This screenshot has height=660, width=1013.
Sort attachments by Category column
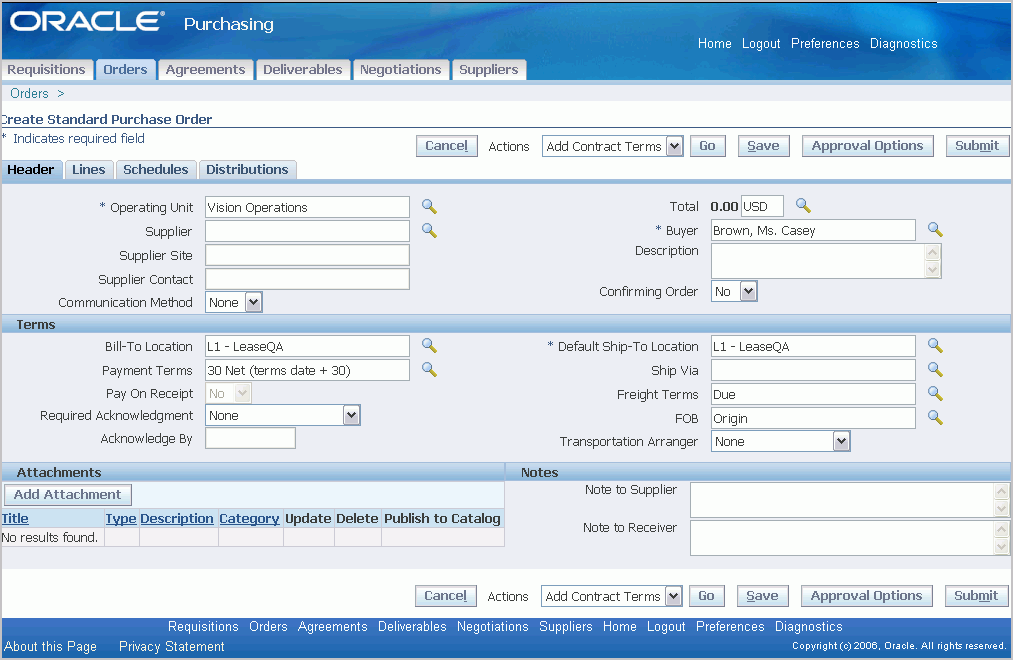coord(249,519)
